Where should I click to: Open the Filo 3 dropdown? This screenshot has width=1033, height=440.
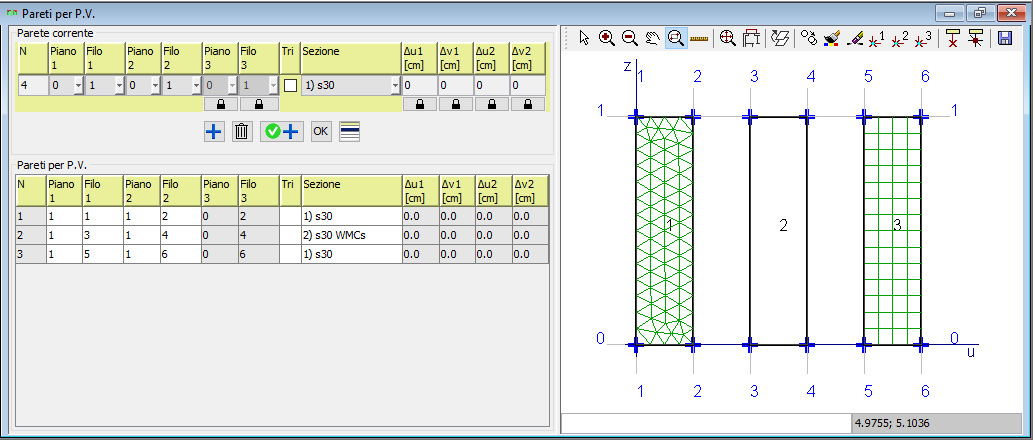[x=272, y=86]
